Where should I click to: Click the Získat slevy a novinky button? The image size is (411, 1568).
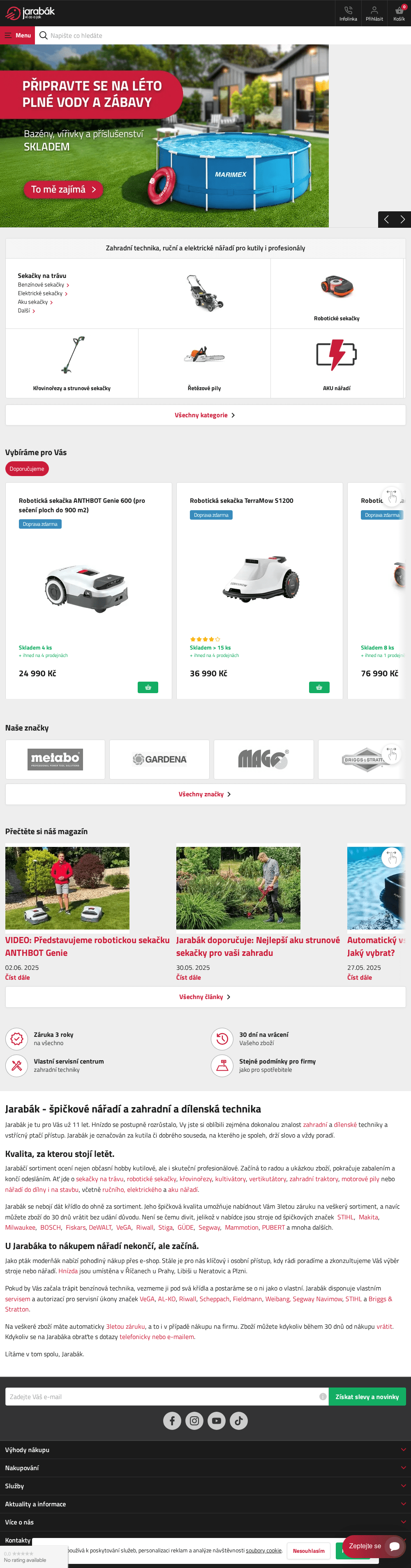click(367, 1397)
